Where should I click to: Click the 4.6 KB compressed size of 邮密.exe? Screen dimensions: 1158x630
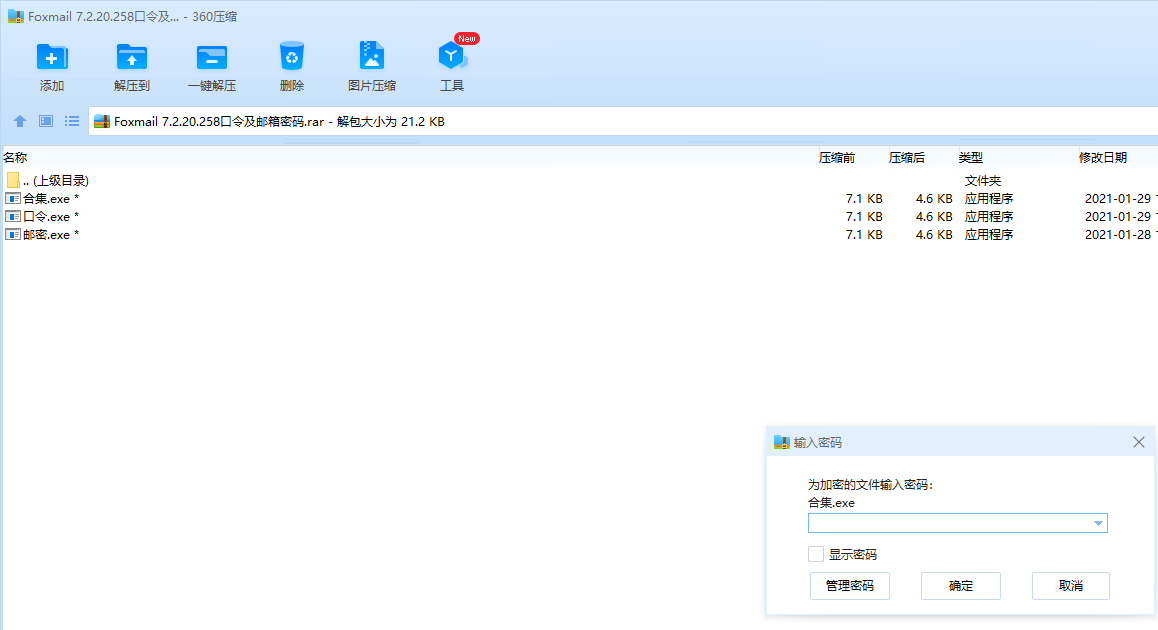(x=934, y=234)
